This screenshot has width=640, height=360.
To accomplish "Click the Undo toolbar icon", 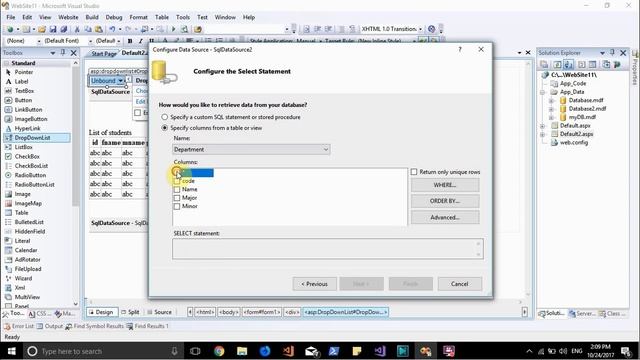I will tap(112, 29).
